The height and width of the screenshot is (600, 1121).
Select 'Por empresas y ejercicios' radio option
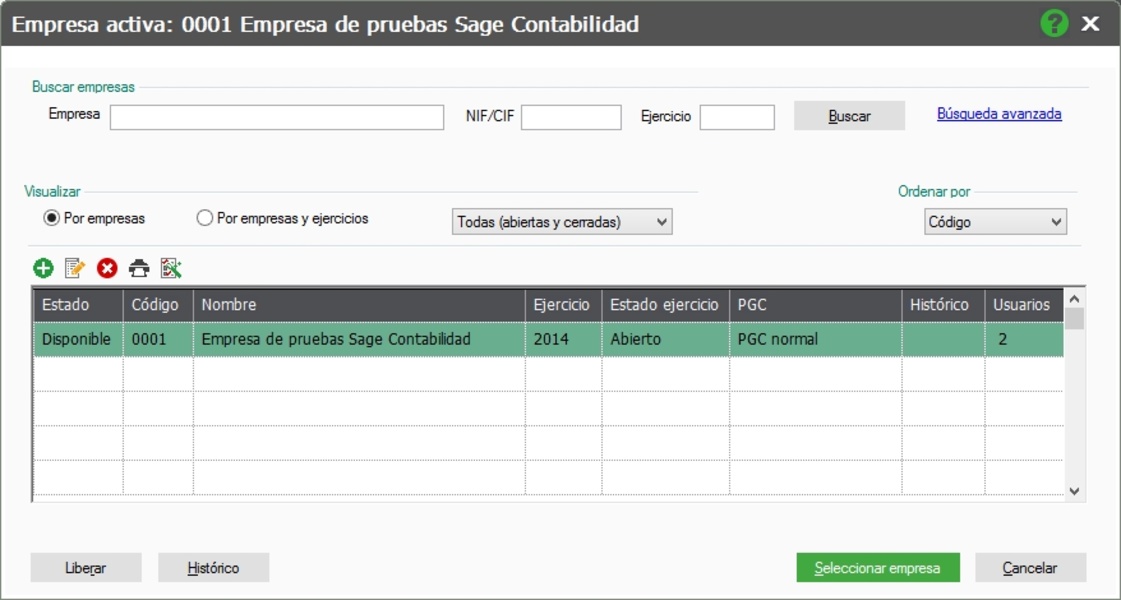tap(205, 219)
